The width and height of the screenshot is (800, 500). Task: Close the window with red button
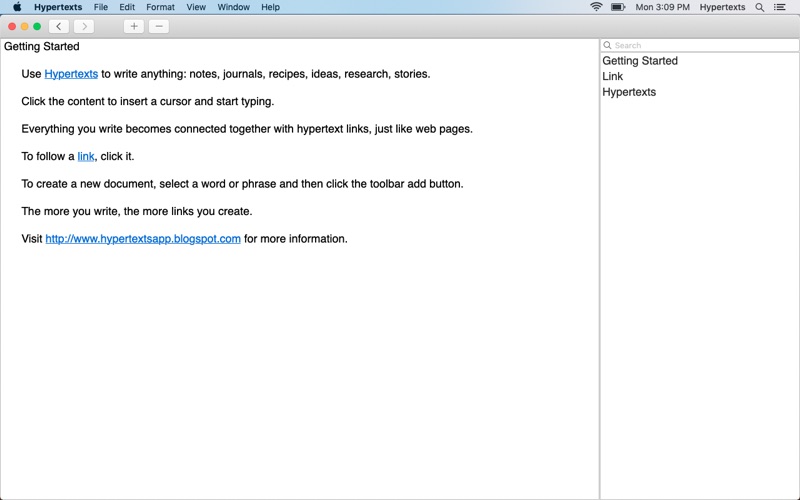point(12,27)
